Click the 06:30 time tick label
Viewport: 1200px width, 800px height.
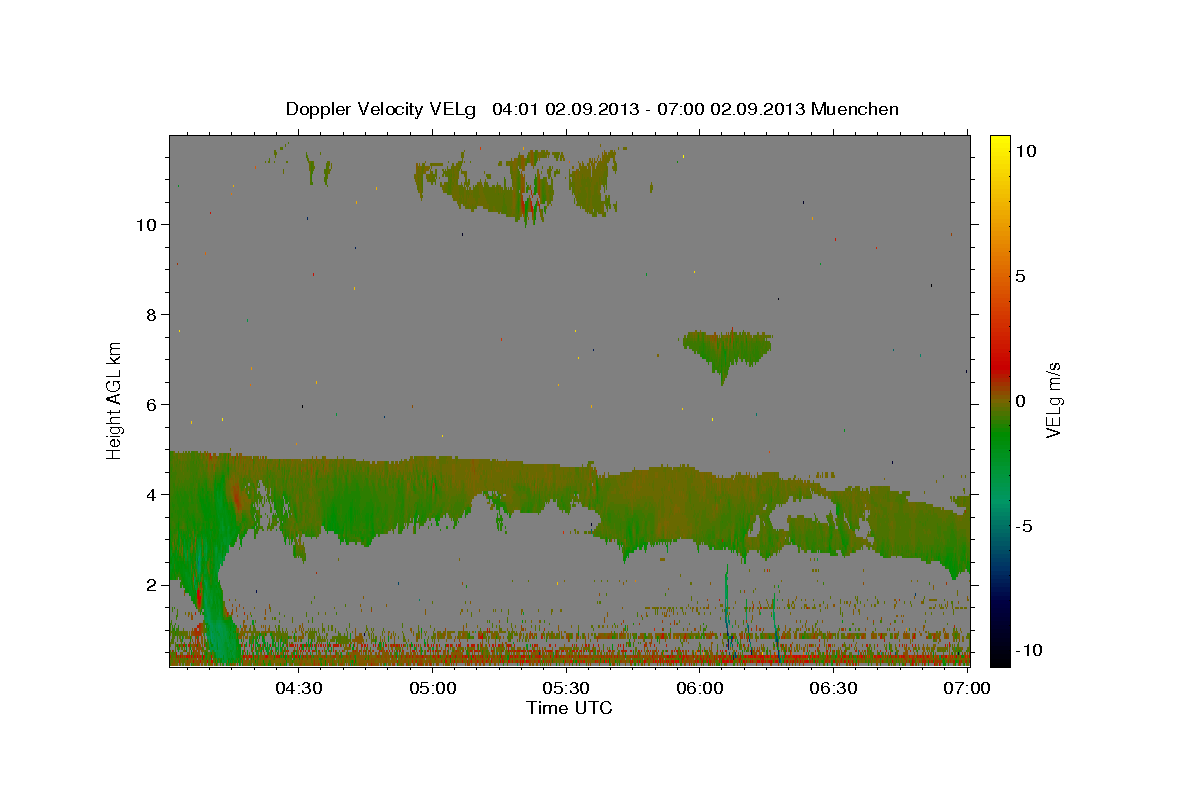pyautogui.click(x=833, y=688)
